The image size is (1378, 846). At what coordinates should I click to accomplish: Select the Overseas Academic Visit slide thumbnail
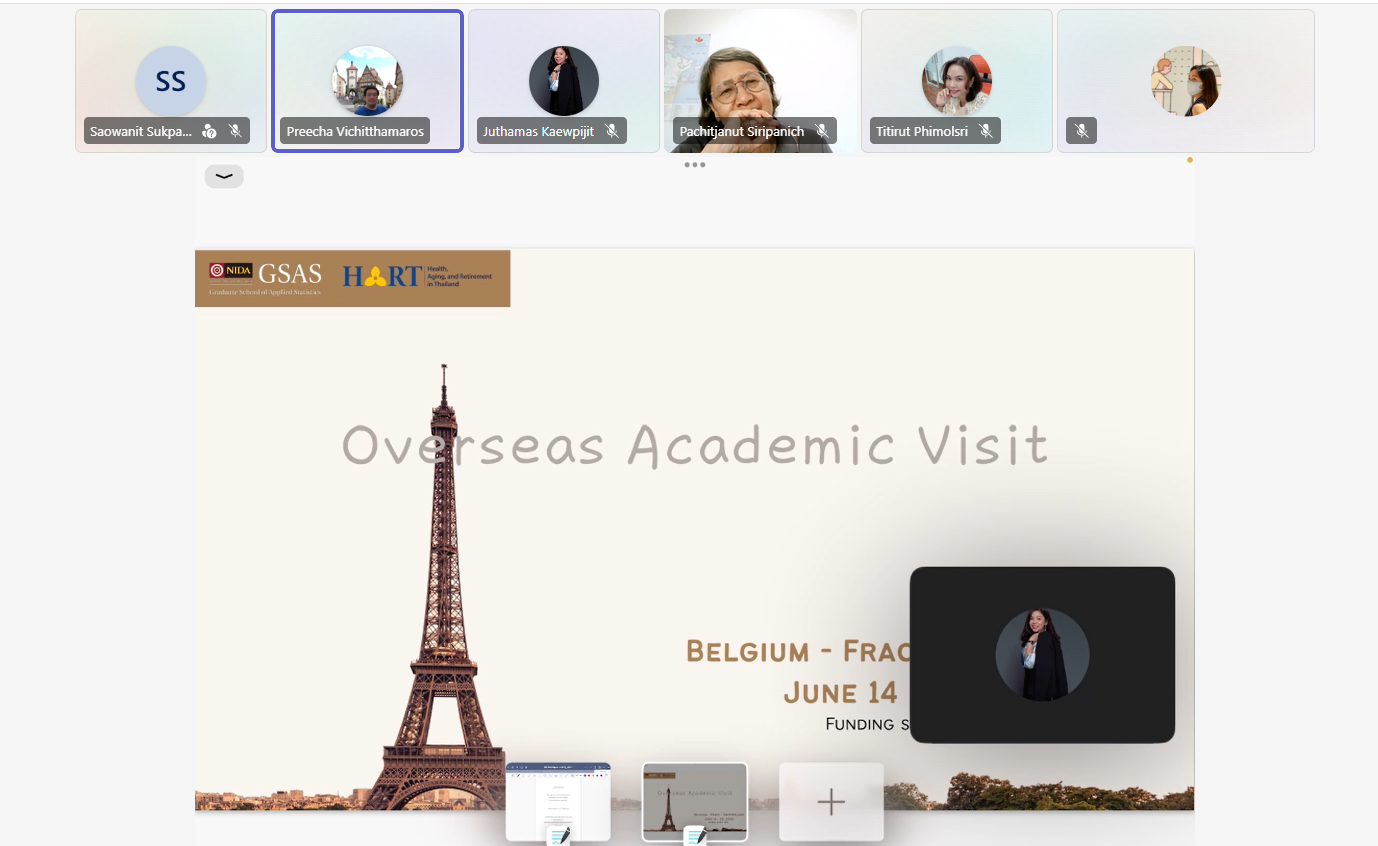pyautogui.click(x=695, y=801)
